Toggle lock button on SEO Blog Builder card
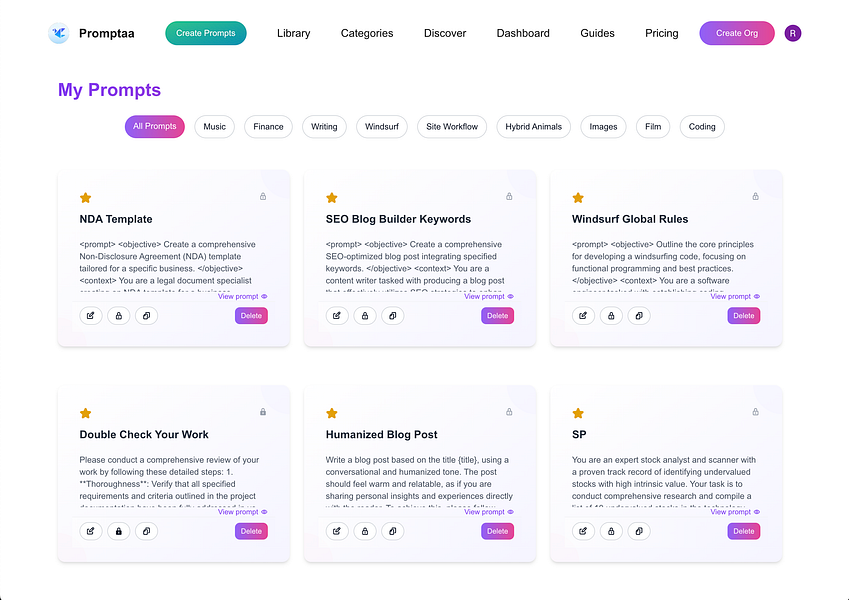 [364, 316]
